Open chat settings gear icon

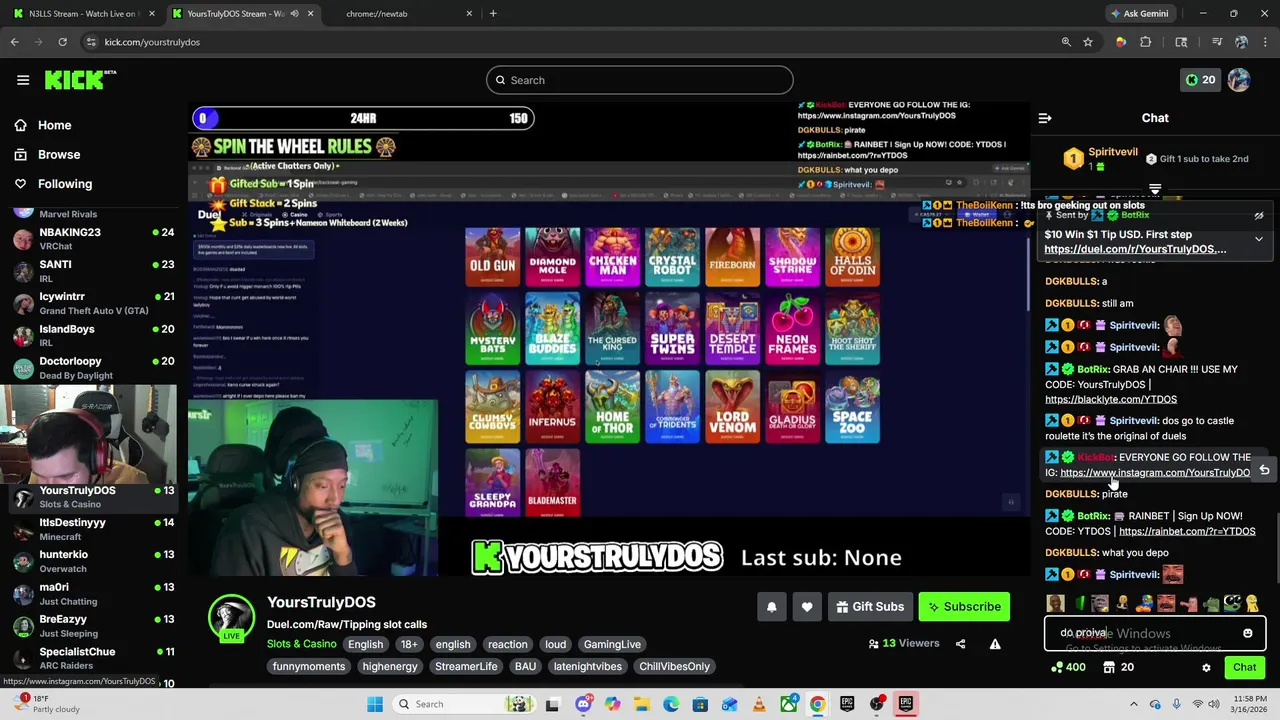point(1206,668)
